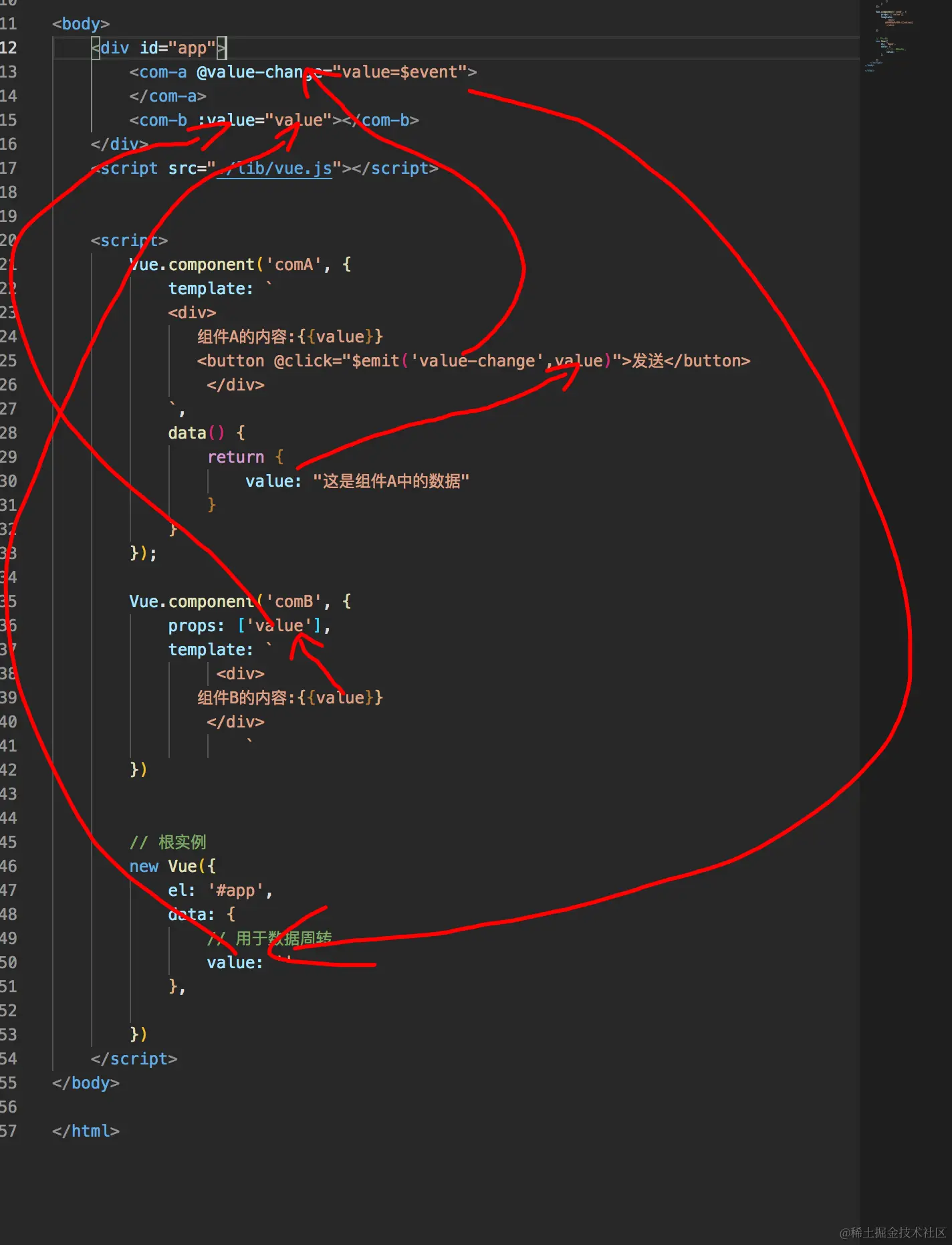
Task: Click the string "这是组件A中的数据"
Action: pyautogui.click(x=391, y=481)
